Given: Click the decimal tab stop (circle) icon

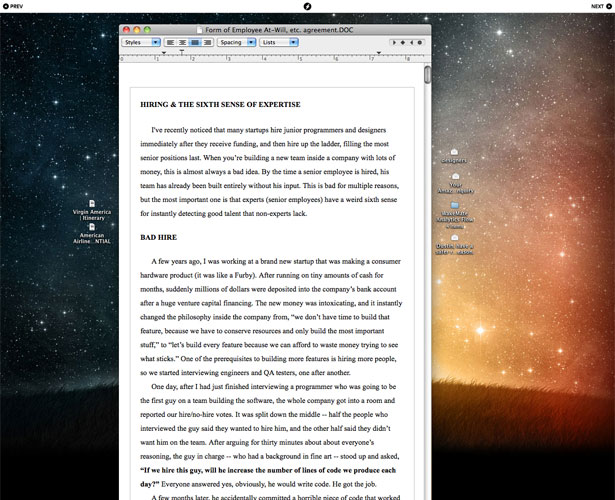Looking at the screenshot, I should [420, 42].
